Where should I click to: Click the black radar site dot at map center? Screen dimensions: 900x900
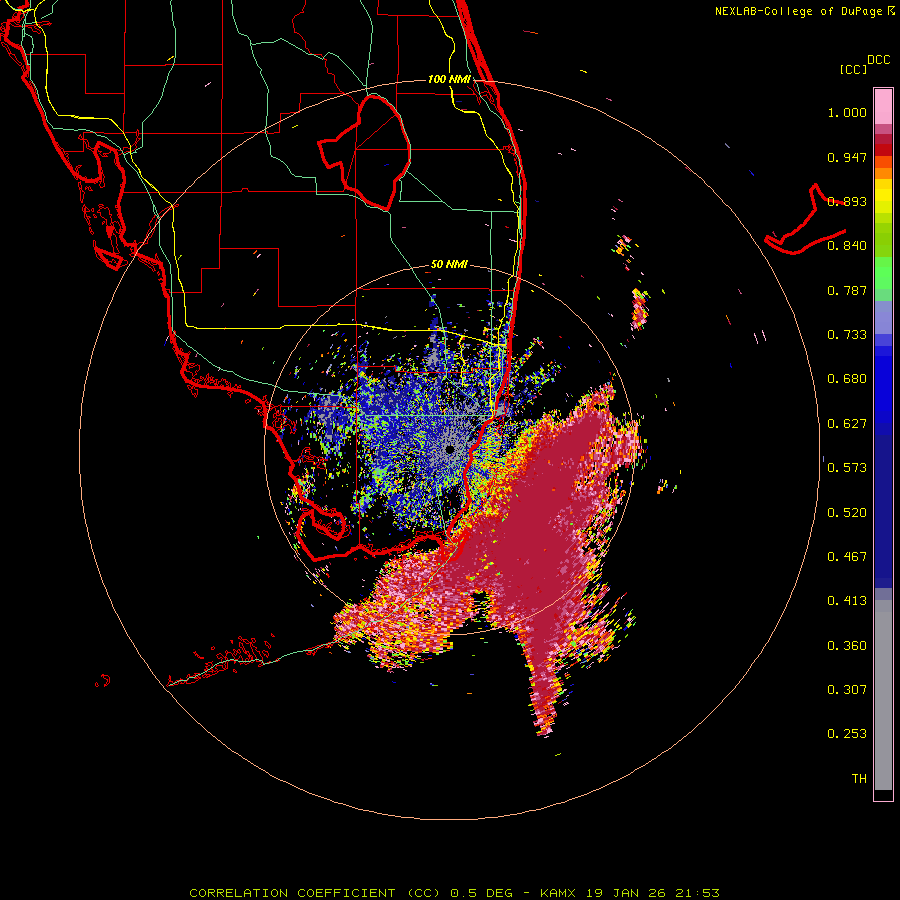[450, 449]
